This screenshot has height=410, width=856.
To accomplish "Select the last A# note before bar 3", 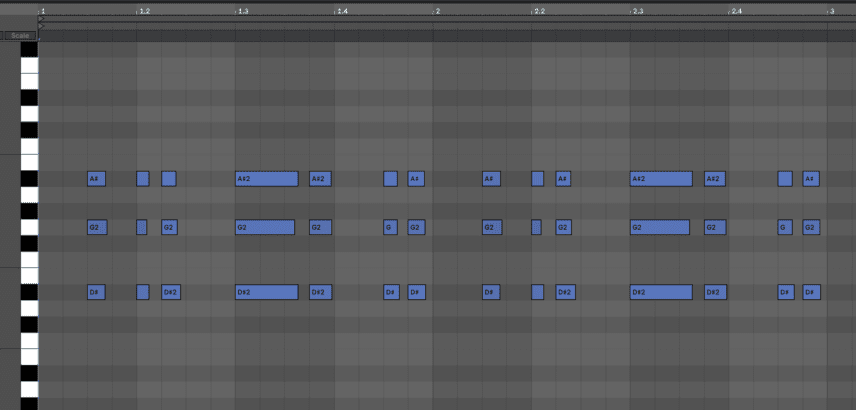I will click(x=811, y=179).
